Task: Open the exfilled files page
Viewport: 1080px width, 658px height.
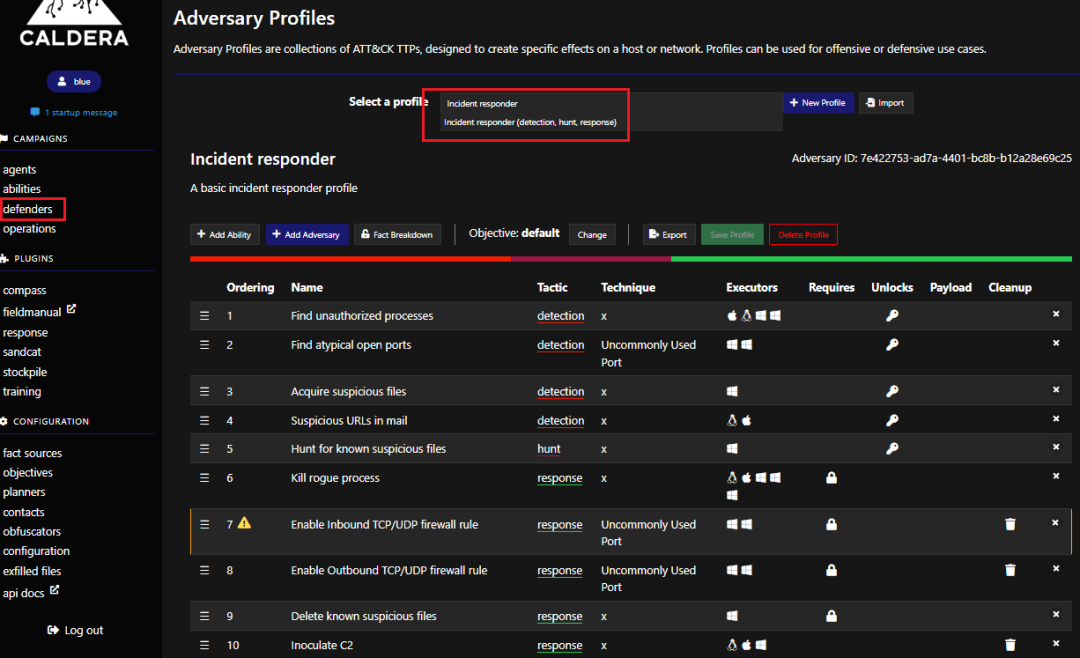Action: coord(32,571)
